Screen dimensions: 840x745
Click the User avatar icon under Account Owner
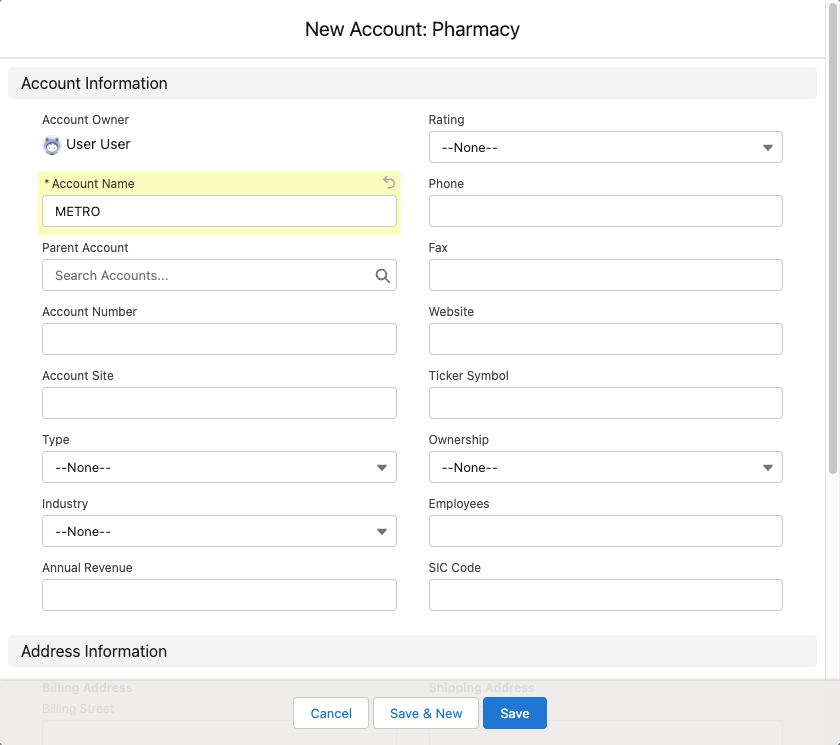[x=51, y=144]
